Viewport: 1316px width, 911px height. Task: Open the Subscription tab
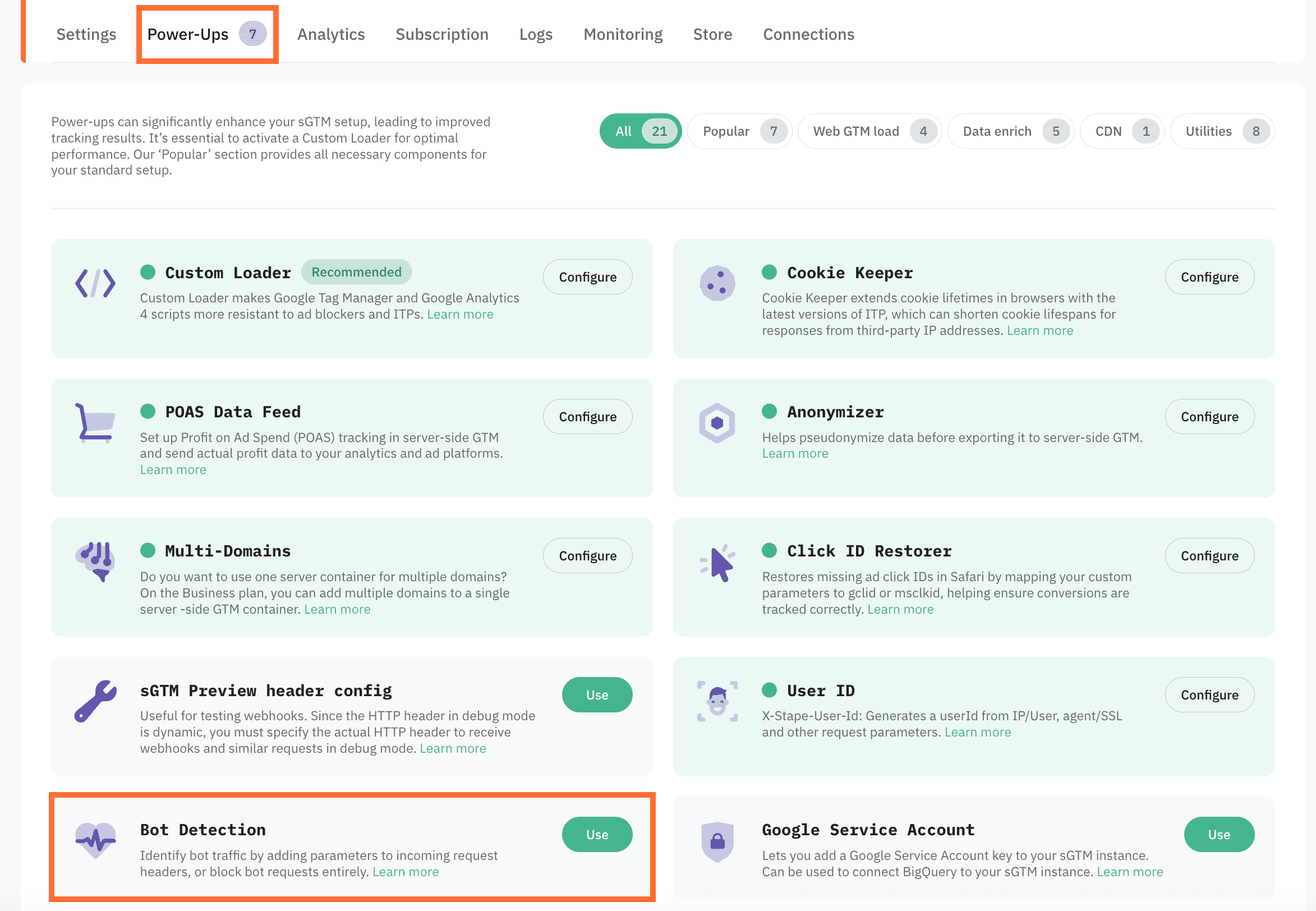[441, 34]
